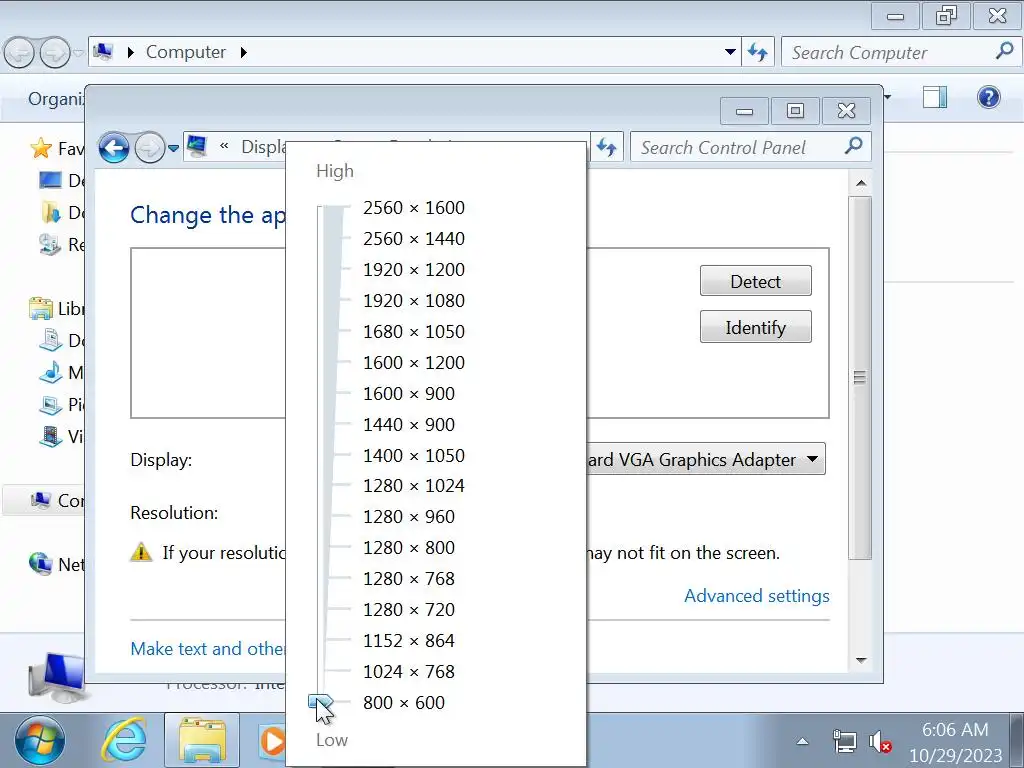Screen dimensions: 1024x768
Task: Open Control Panel recent pages dropdown
Action: pos(173,148)
